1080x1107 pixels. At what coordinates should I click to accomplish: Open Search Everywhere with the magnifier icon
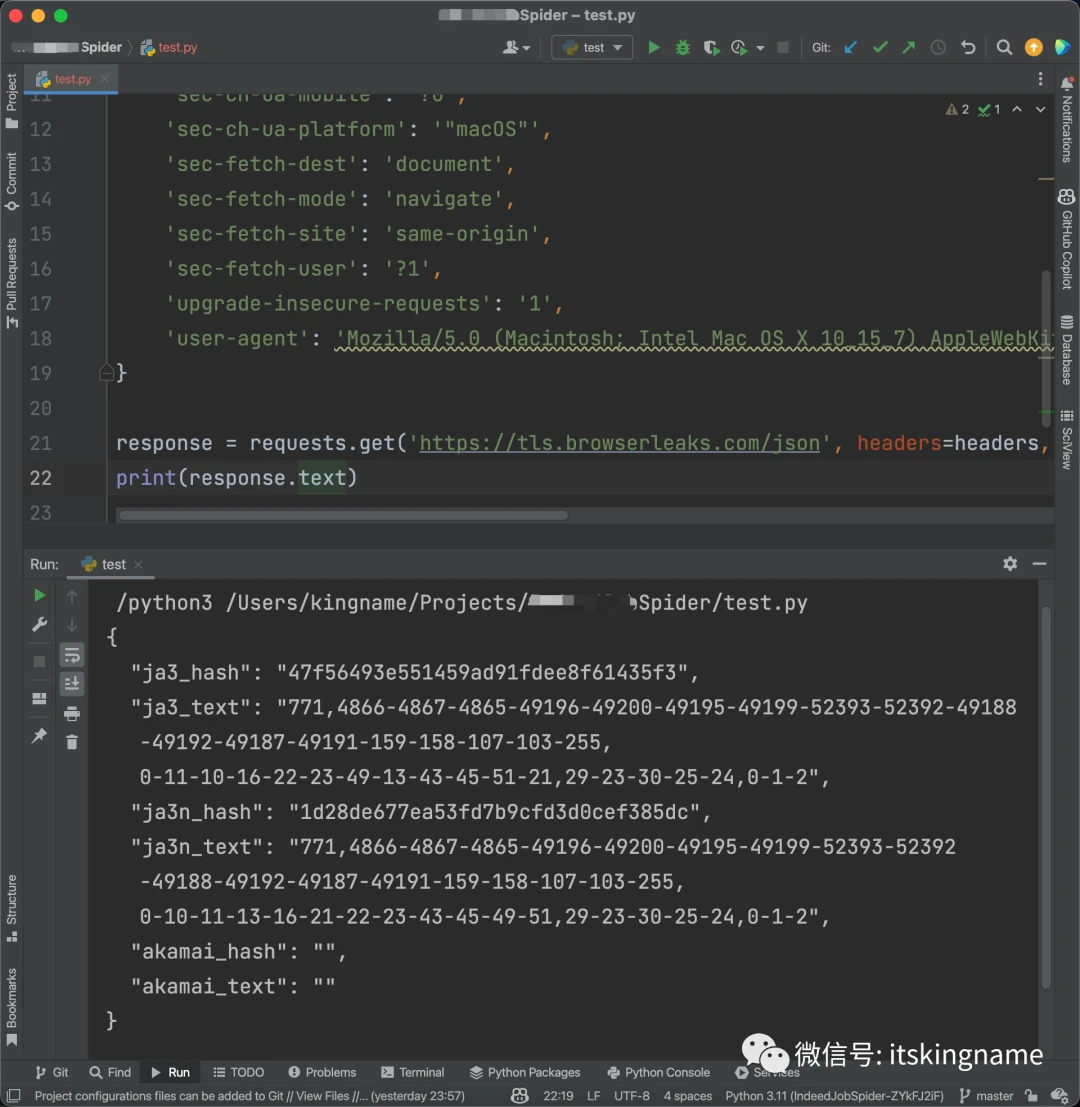(x=1004, y=47)
